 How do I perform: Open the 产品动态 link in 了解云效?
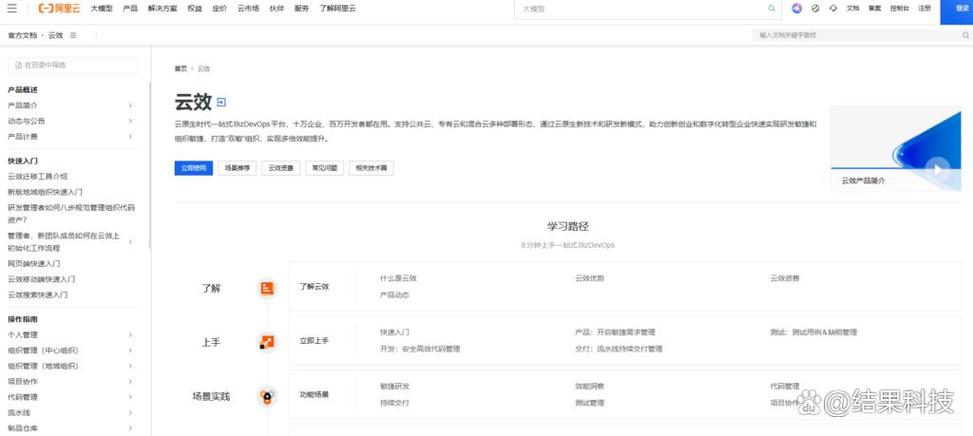(395, 295)
